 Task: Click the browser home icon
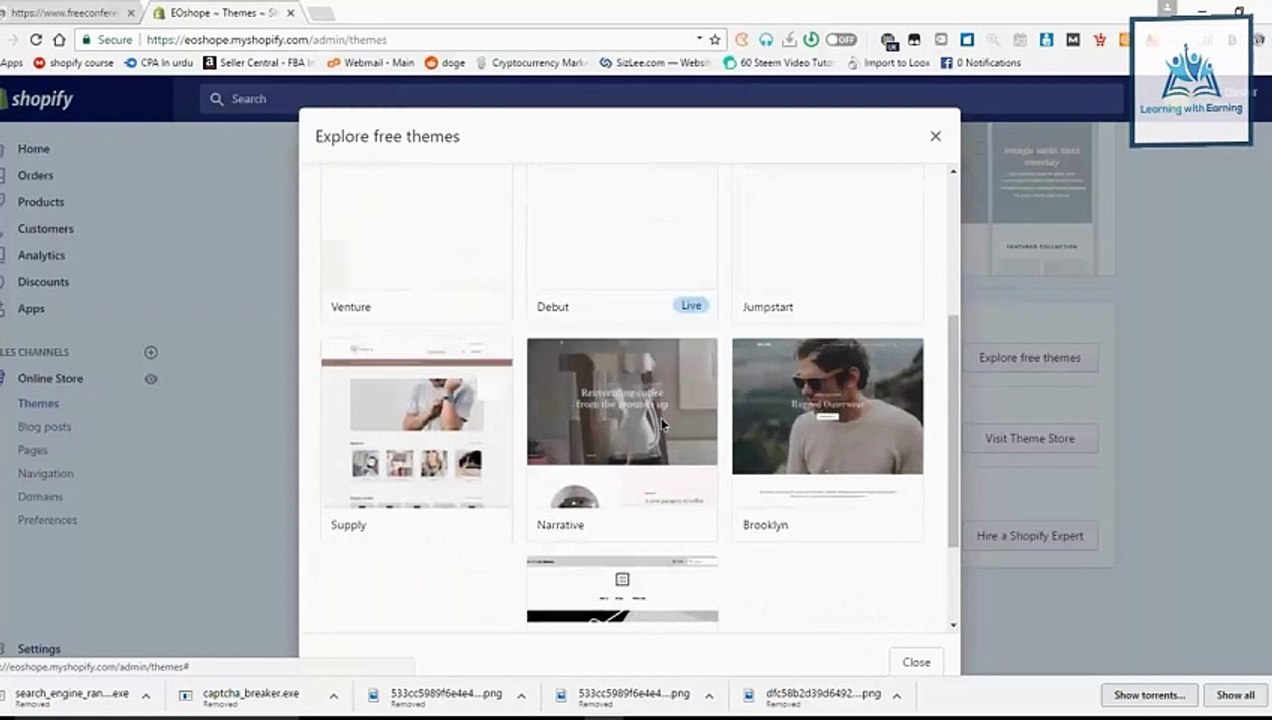(x=59, y=40)
